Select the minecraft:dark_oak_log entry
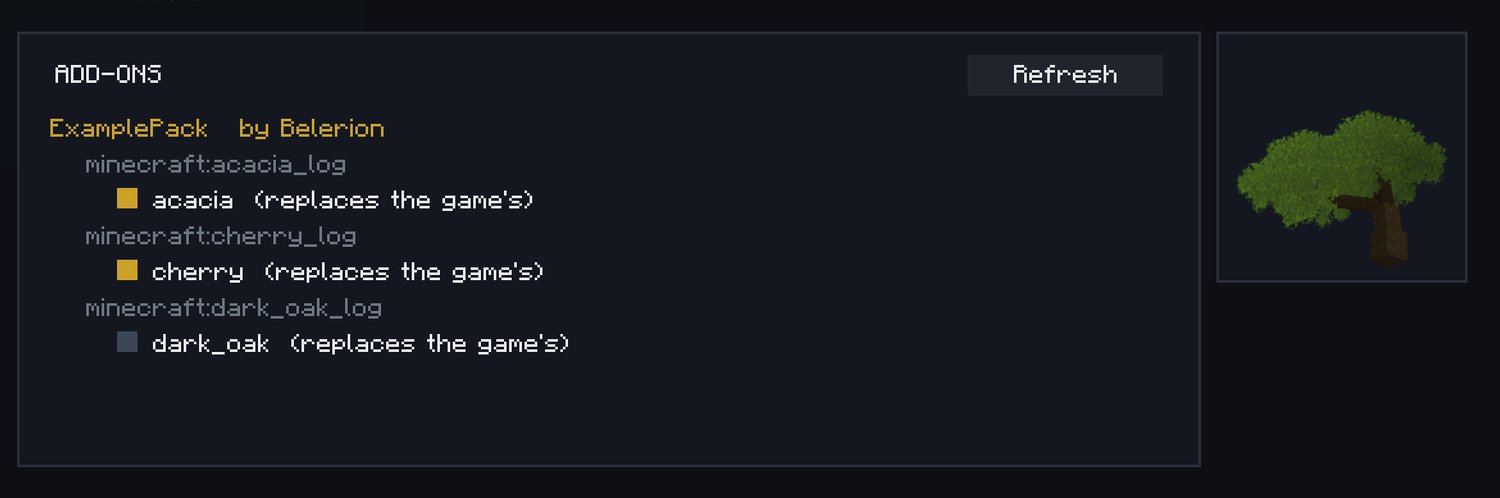 (x=233, y=308)
